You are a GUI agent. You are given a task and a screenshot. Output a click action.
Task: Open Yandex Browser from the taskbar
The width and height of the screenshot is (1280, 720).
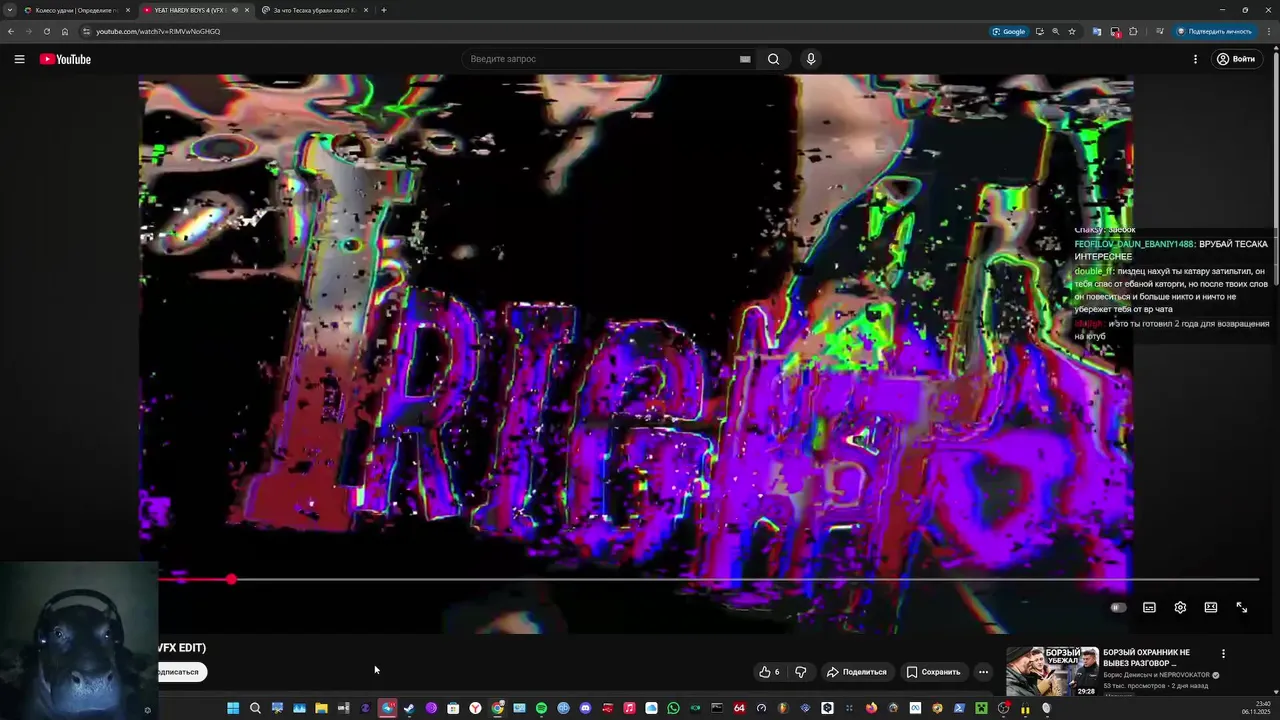pyautogui.click(x=475, y=708)
